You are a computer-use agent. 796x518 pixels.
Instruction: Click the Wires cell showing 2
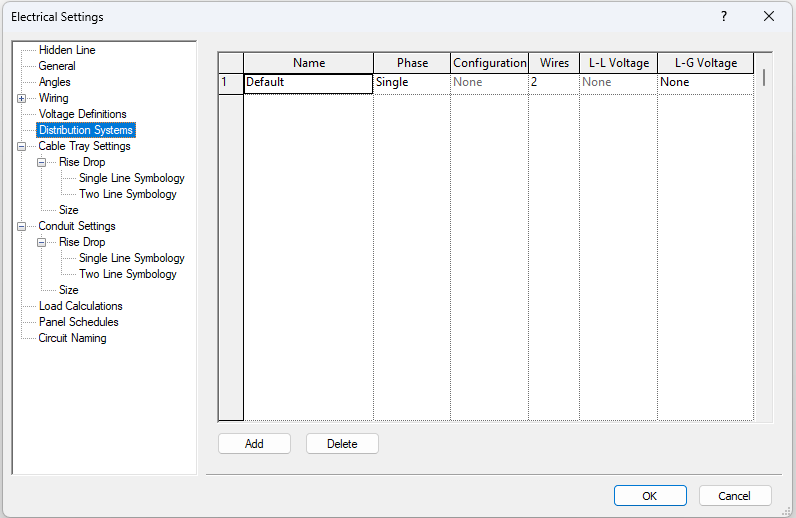click(x=554, y=84)
